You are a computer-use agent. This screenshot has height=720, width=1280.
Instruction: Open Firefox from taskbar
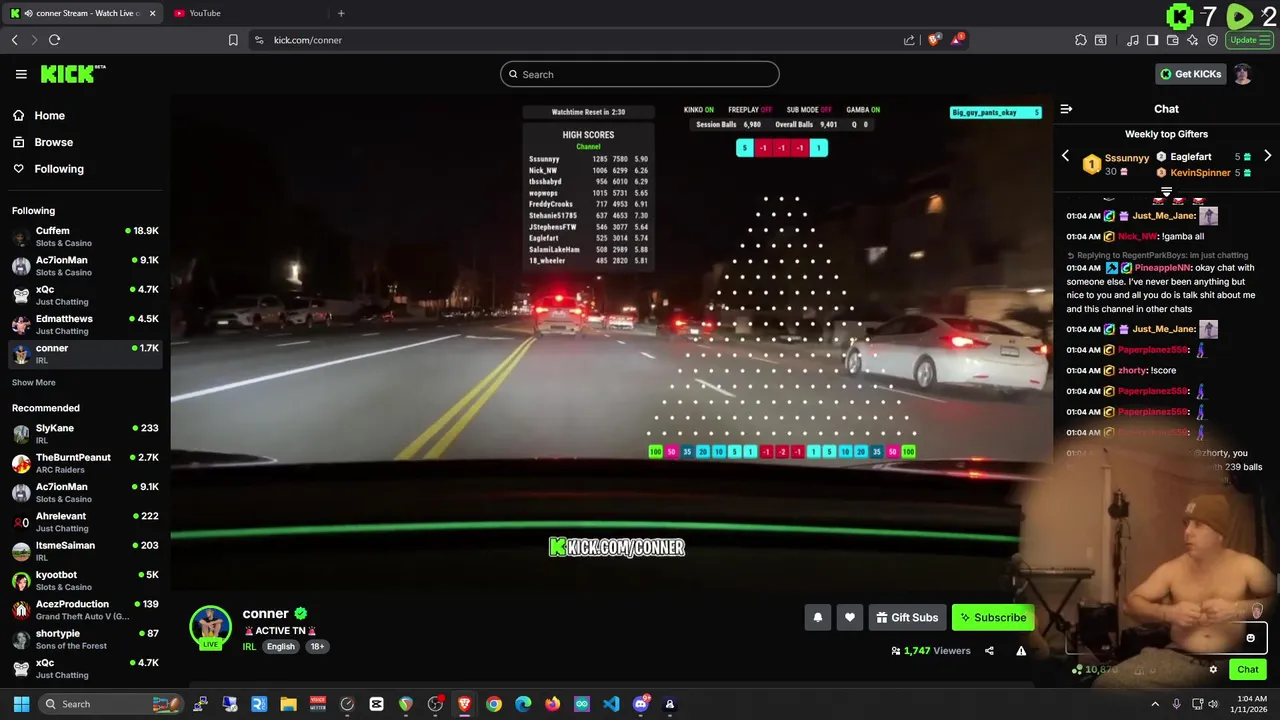pos(552,704)
